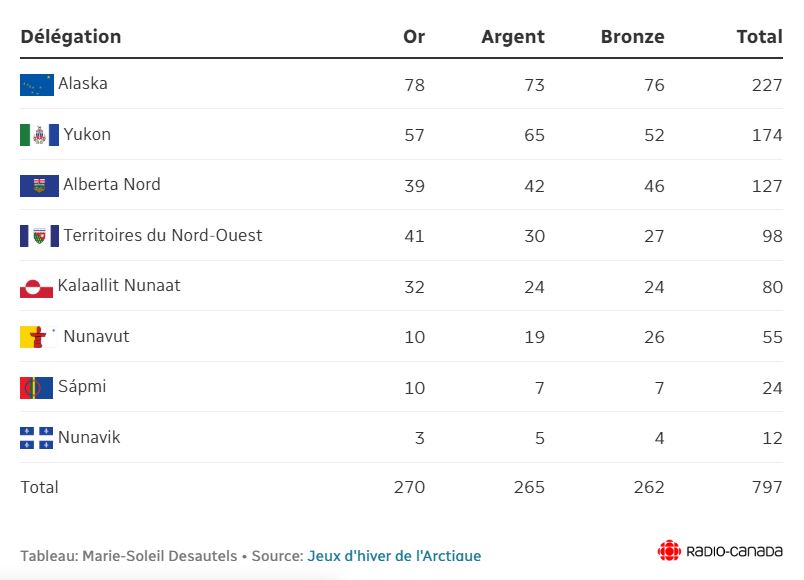Sort by the Argent column header

(x=513, y=37)
